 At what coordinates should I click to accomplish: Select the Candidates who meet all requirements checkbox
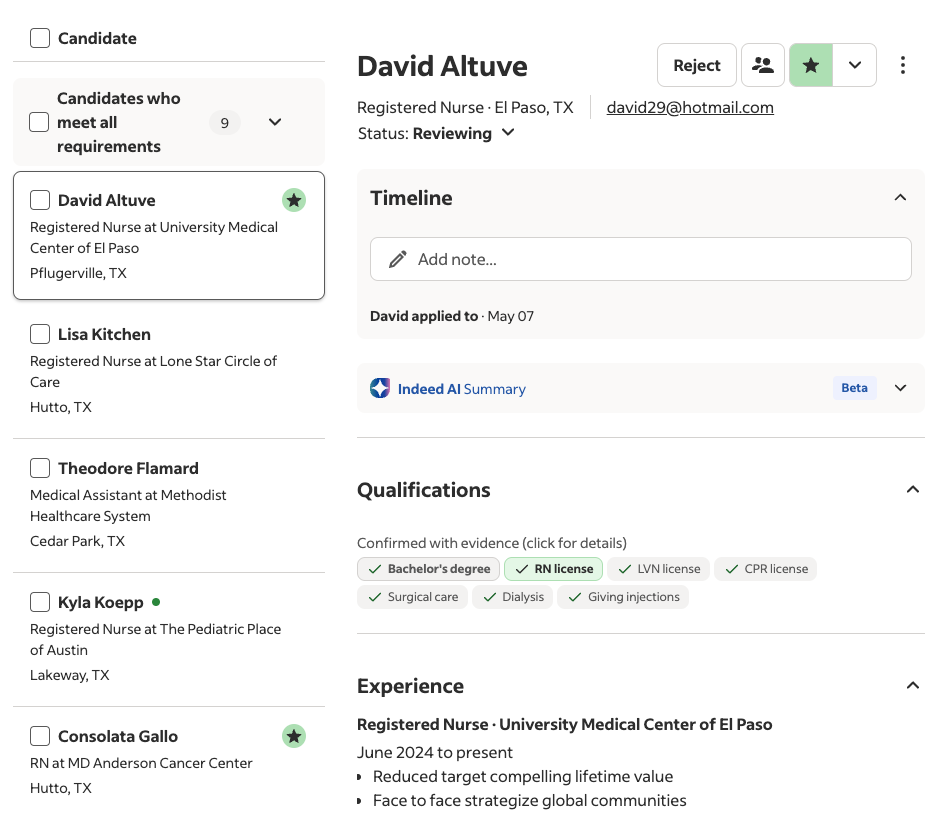click(x=40, y=122)
